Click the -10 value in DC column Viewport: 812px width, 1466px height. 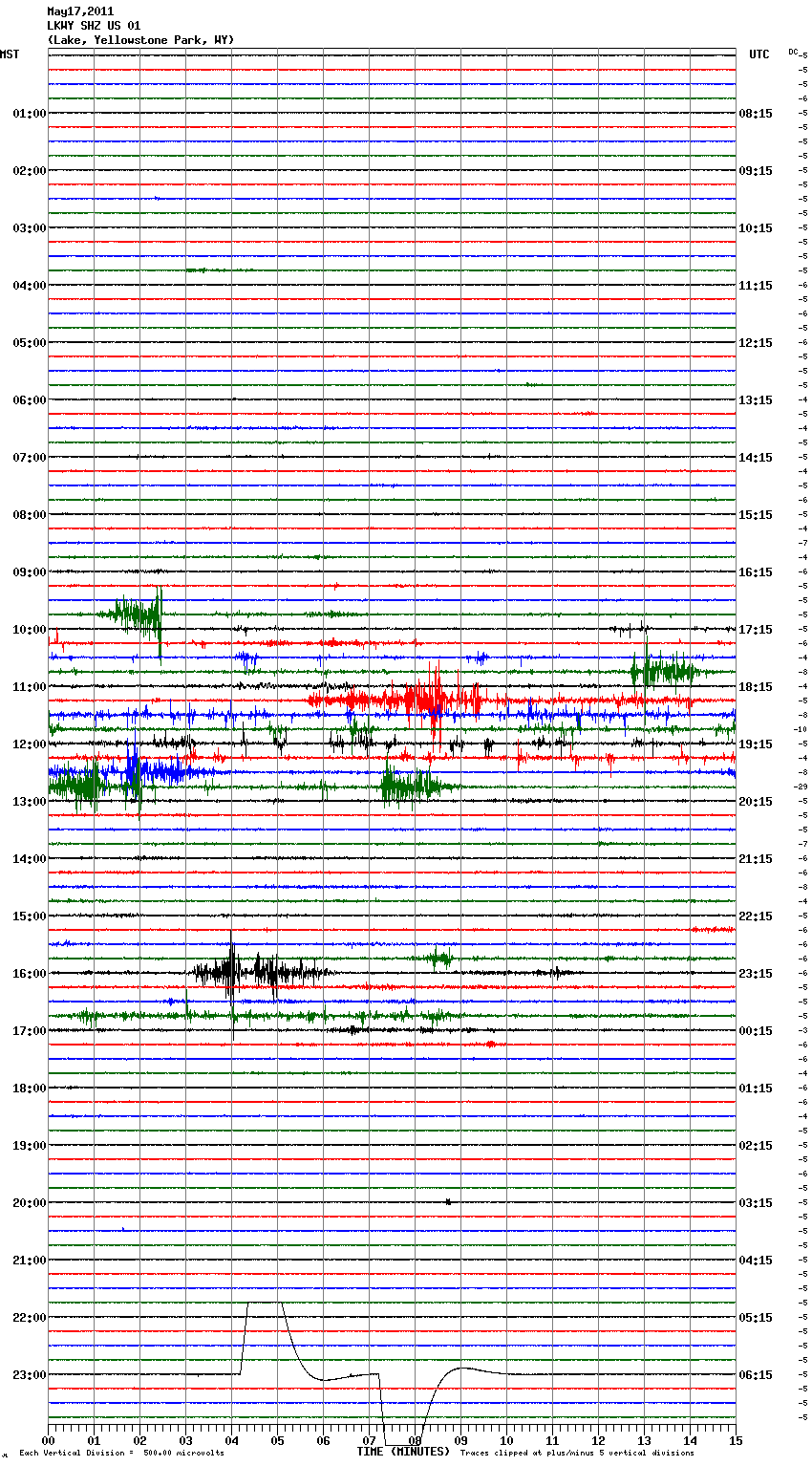coord(801,729)
